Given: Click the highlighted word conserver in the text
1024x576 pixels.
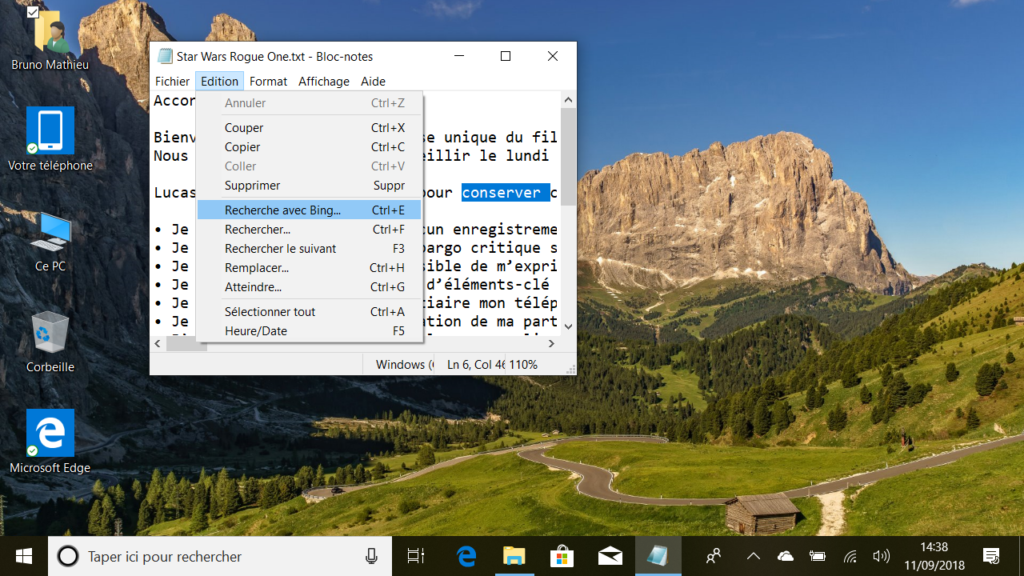Looking at the screenshot, I should click(x=505, y=193).
